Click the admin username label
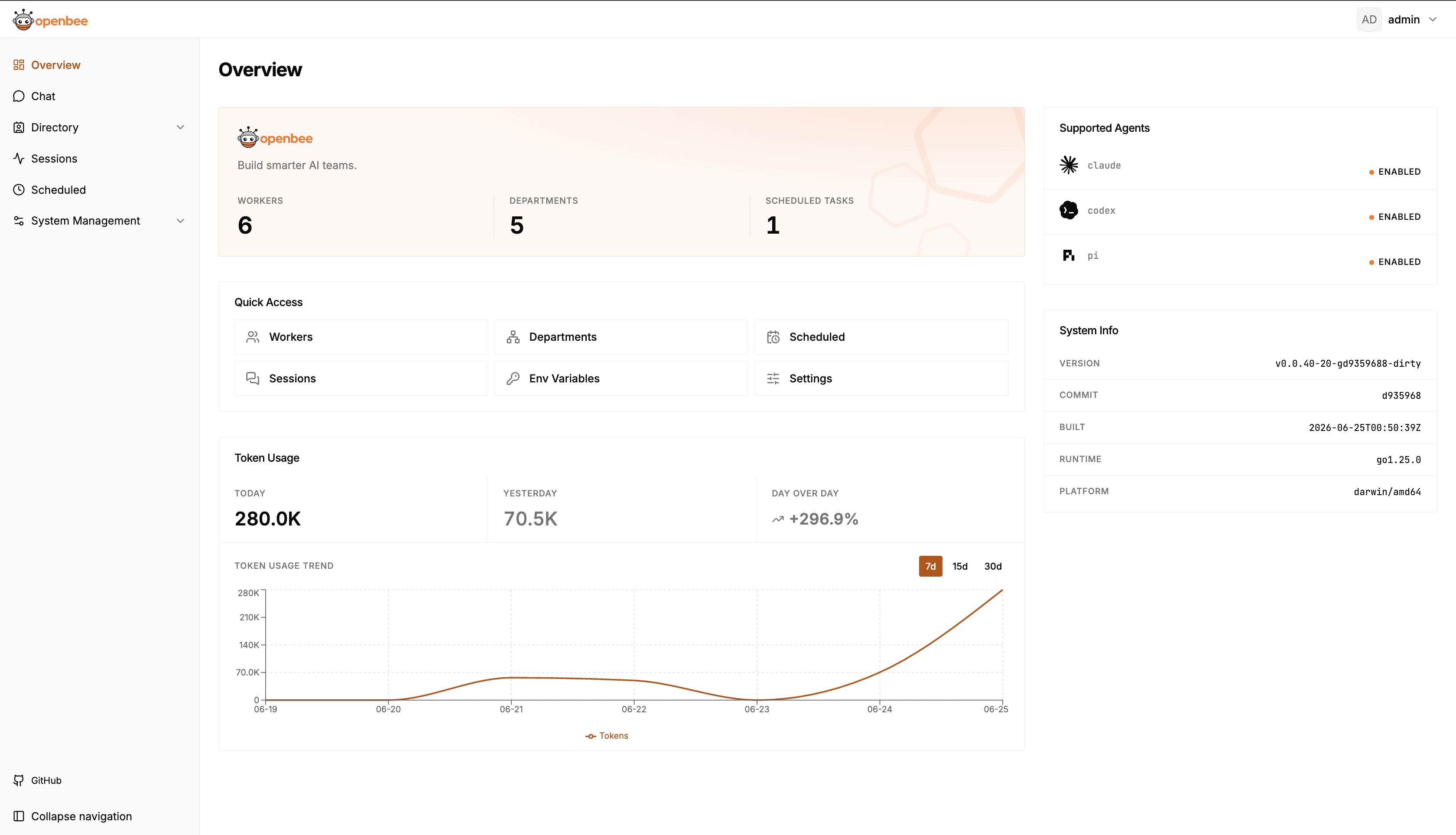Viewport: 1456px width, 835px height. point(1404,20)
